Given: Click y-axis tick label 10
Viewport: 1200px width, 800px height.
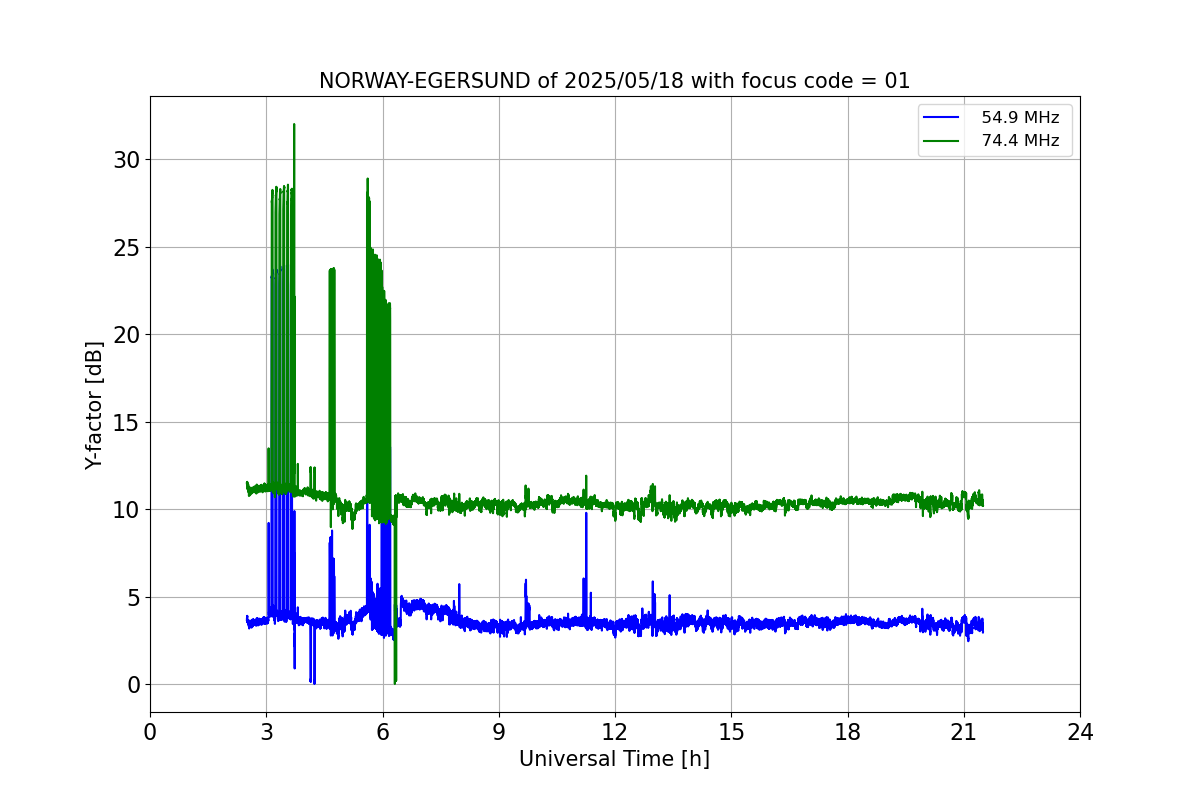Looking at the screenshot, I should click(128, 510).
